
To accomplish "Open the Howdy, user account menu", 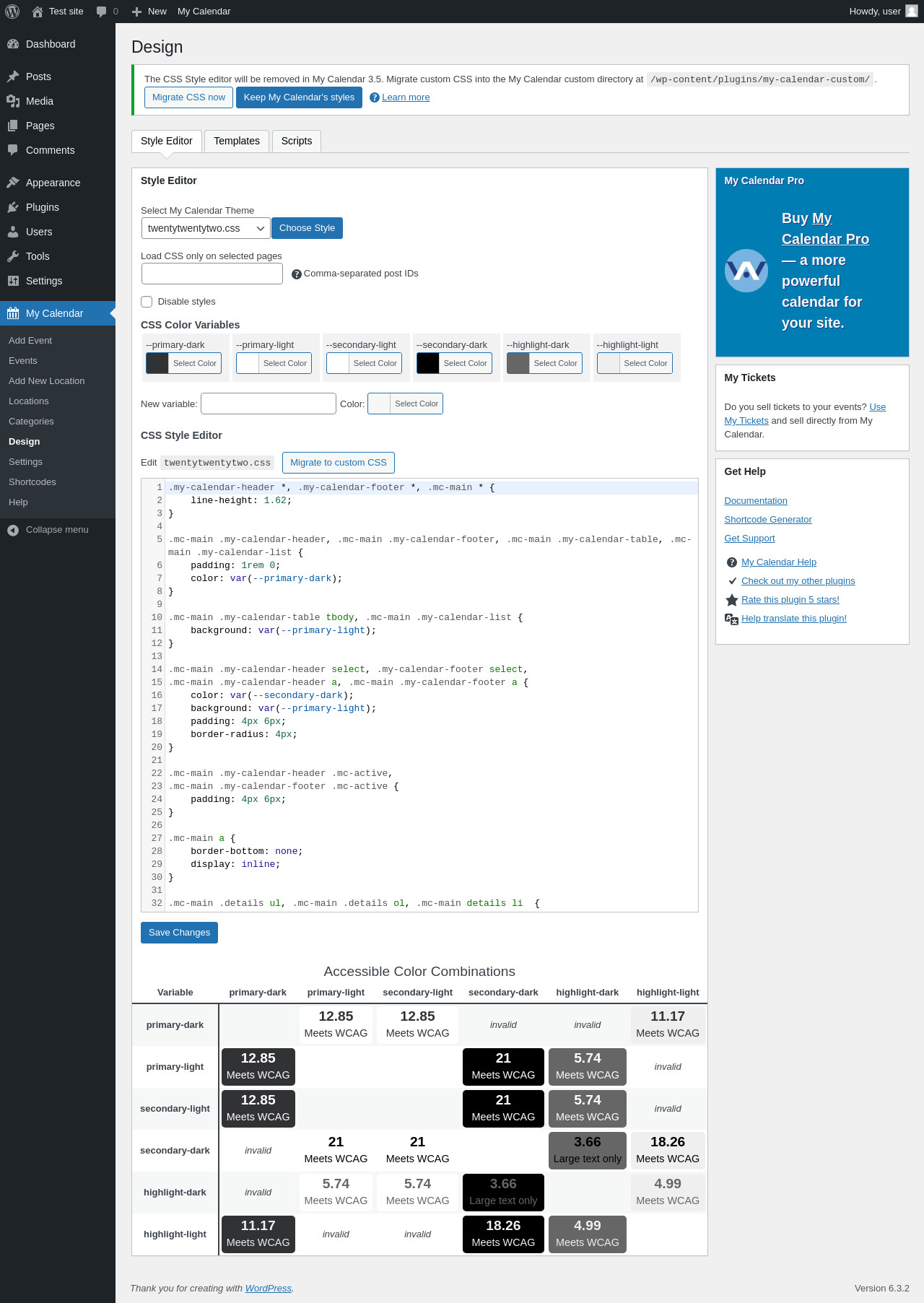I will point(882,12).
